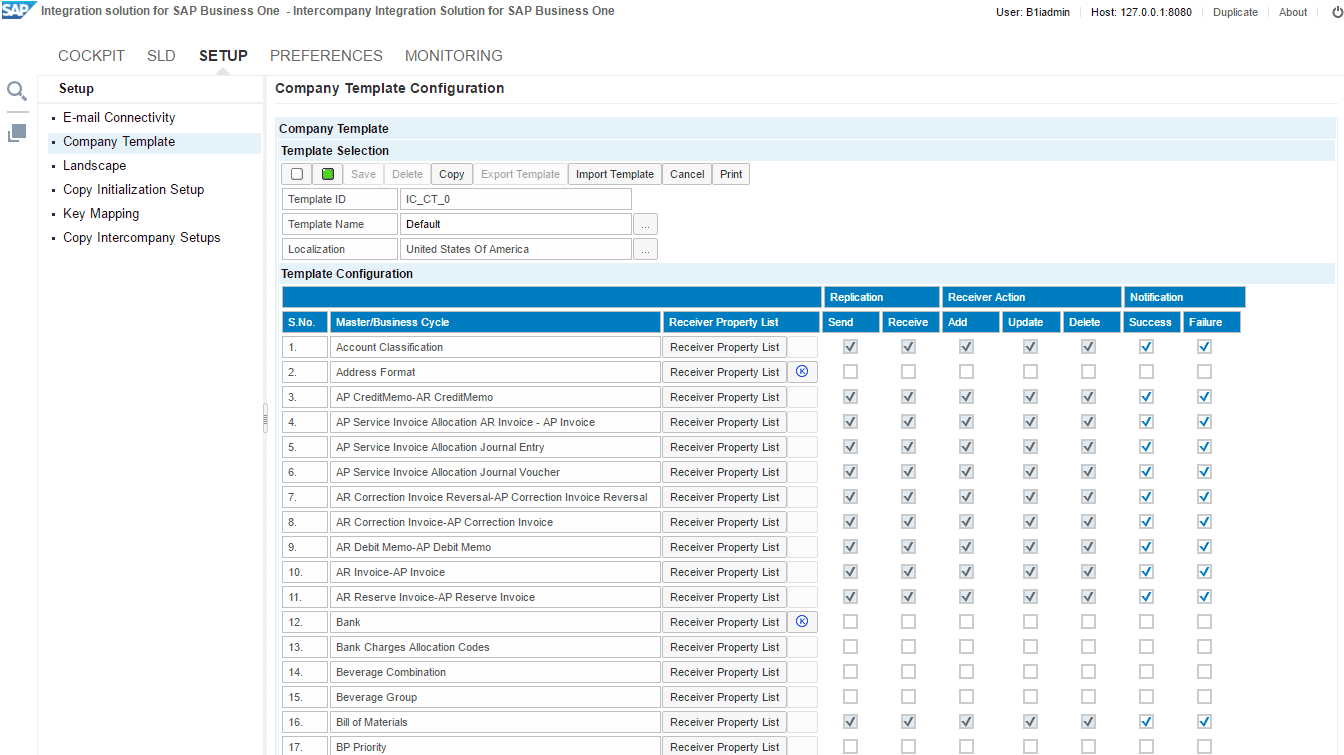The width and height of the screenshot is (1344, 755).
Task: Open the search magnifier in the left rail
Action: (x=17, y=92)
